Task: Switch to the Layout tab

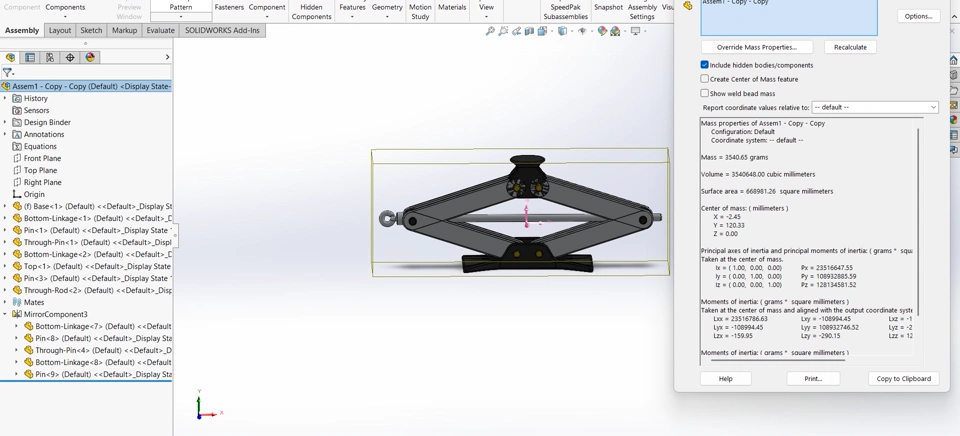Action: click(60, 30)
